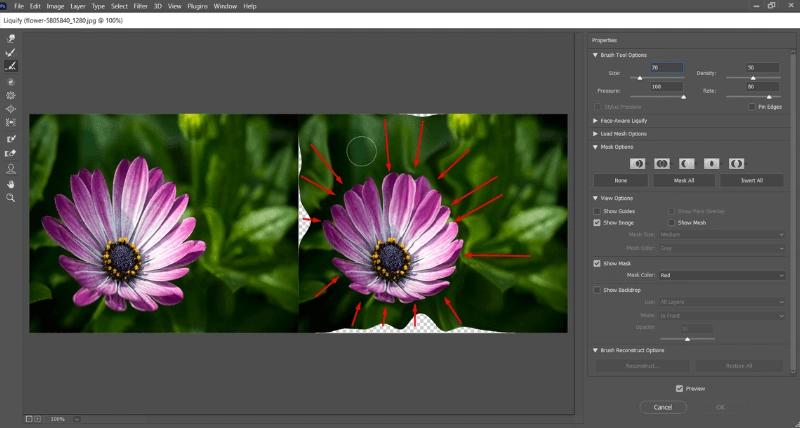This screenshot has width=800, height=428.
Task: Select the Smooth tool
Action: tap(11, 66)
